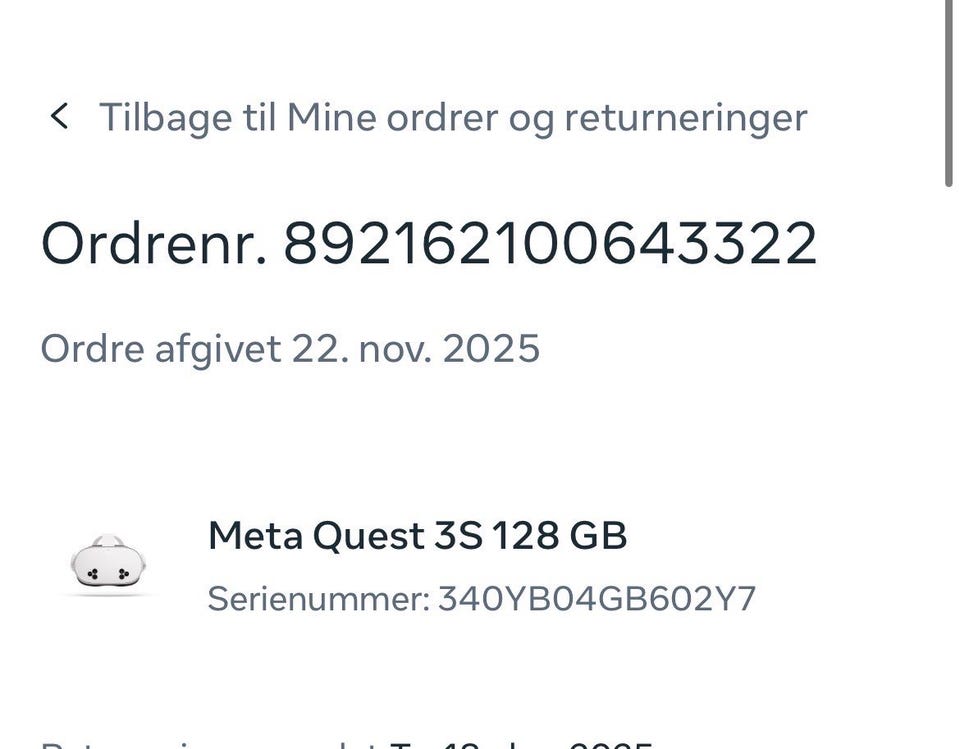Click the 'Ordre afgivet' label text

(x=160, y=349)
